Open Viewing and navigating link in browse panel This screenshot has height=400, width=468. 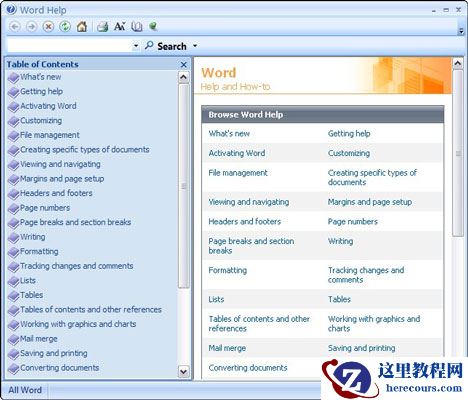[249, 202]
